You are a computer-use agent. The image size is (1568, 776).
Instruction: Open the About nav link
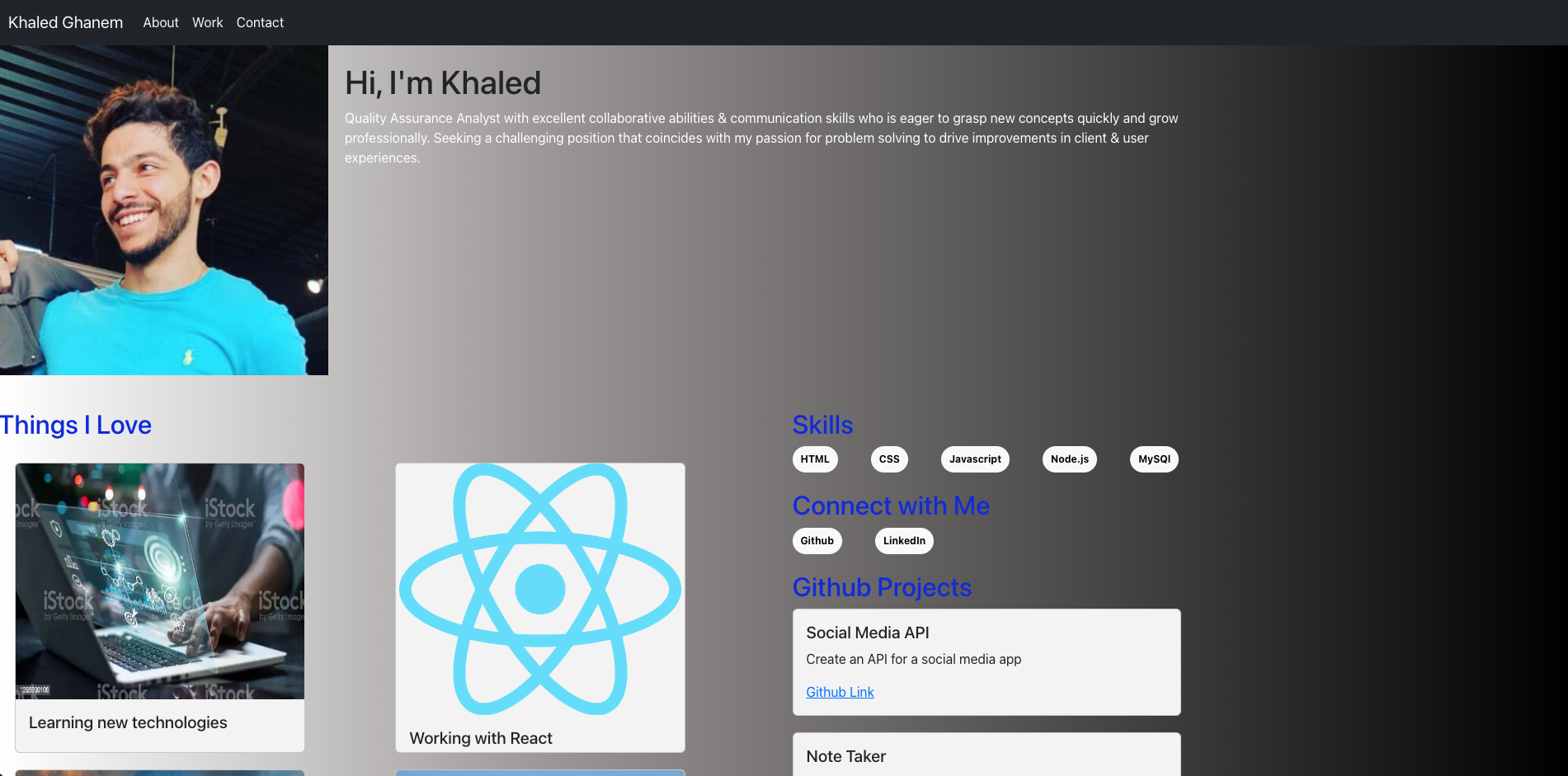[161, 22]
